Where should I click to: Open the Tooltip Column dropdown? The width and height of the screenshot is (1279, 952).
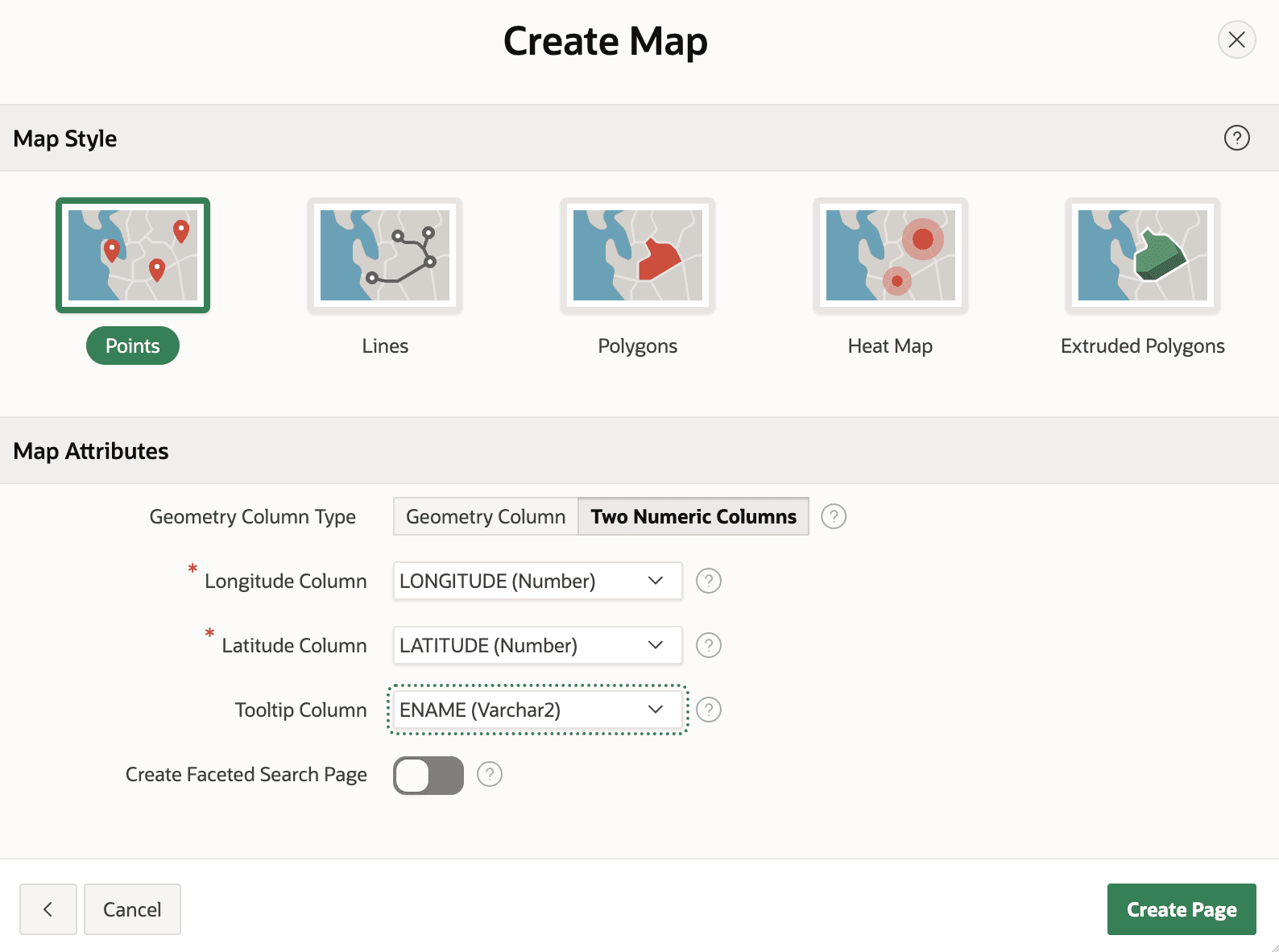pyautogui.click(x=538, y=710)
